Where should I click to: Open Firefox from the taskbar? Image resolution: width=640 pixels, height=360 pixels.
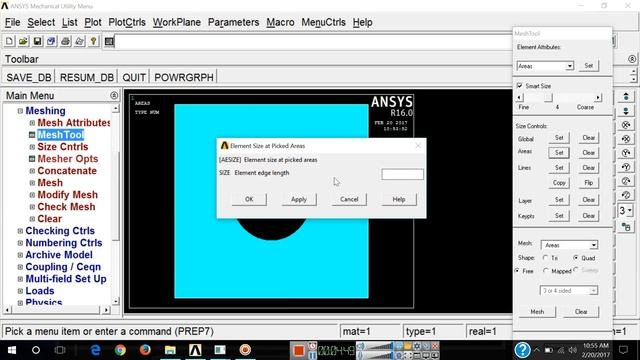pyautogui.click(x=145, y=350)
